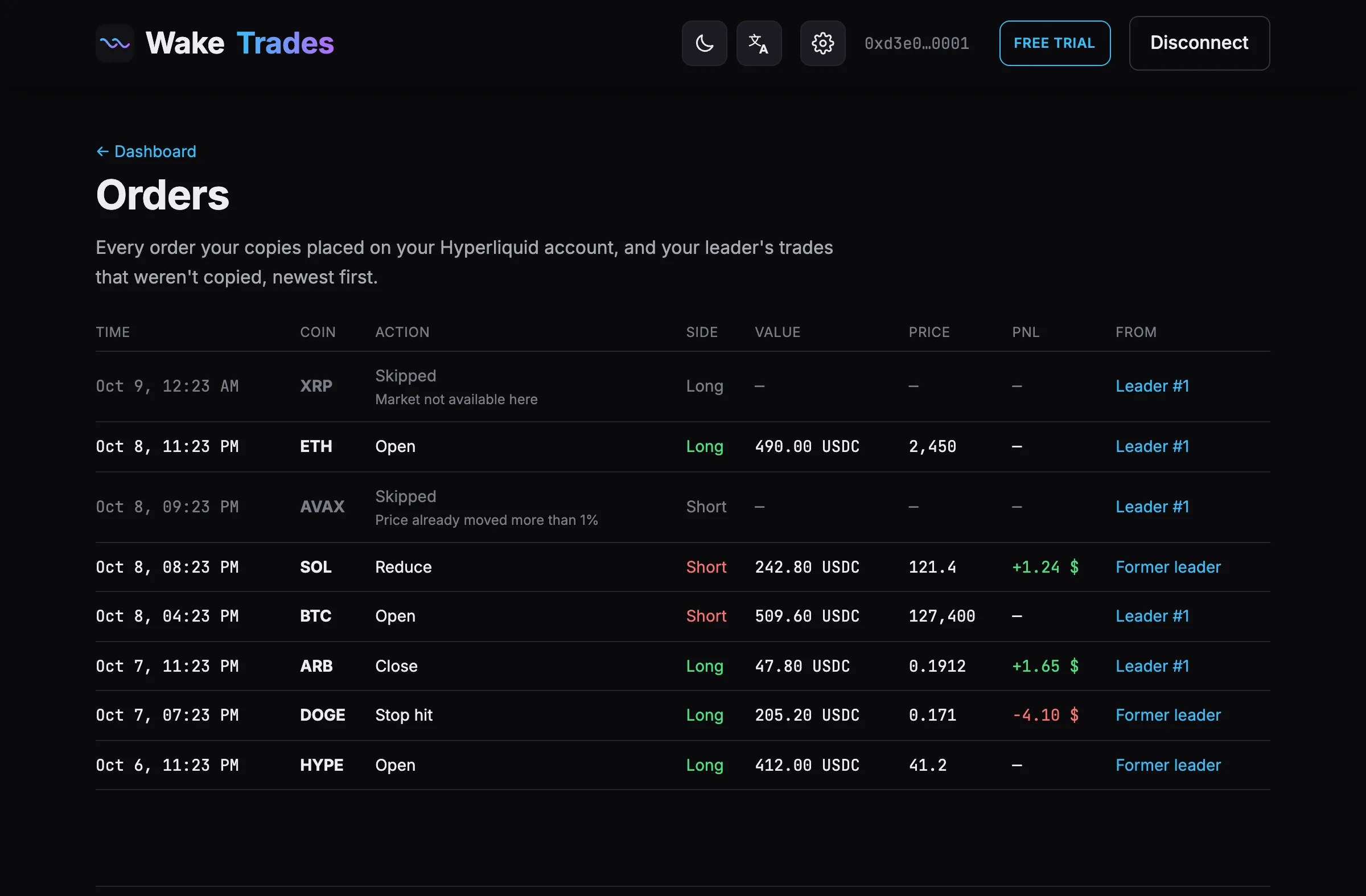The image size is (1366, 896).
Task: Click the Oct 6, 11:23 PM timestamp
Action: 167,765
